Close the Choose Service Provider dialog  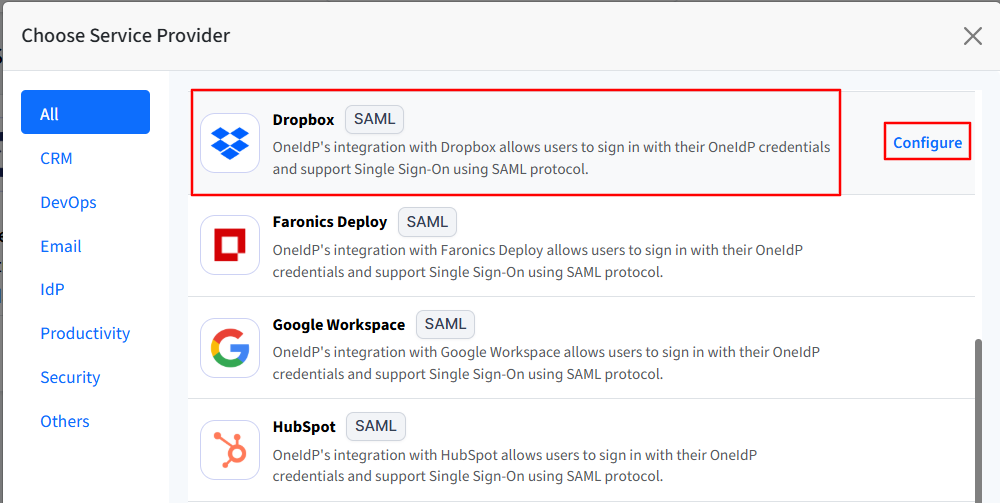coord(973,36)
